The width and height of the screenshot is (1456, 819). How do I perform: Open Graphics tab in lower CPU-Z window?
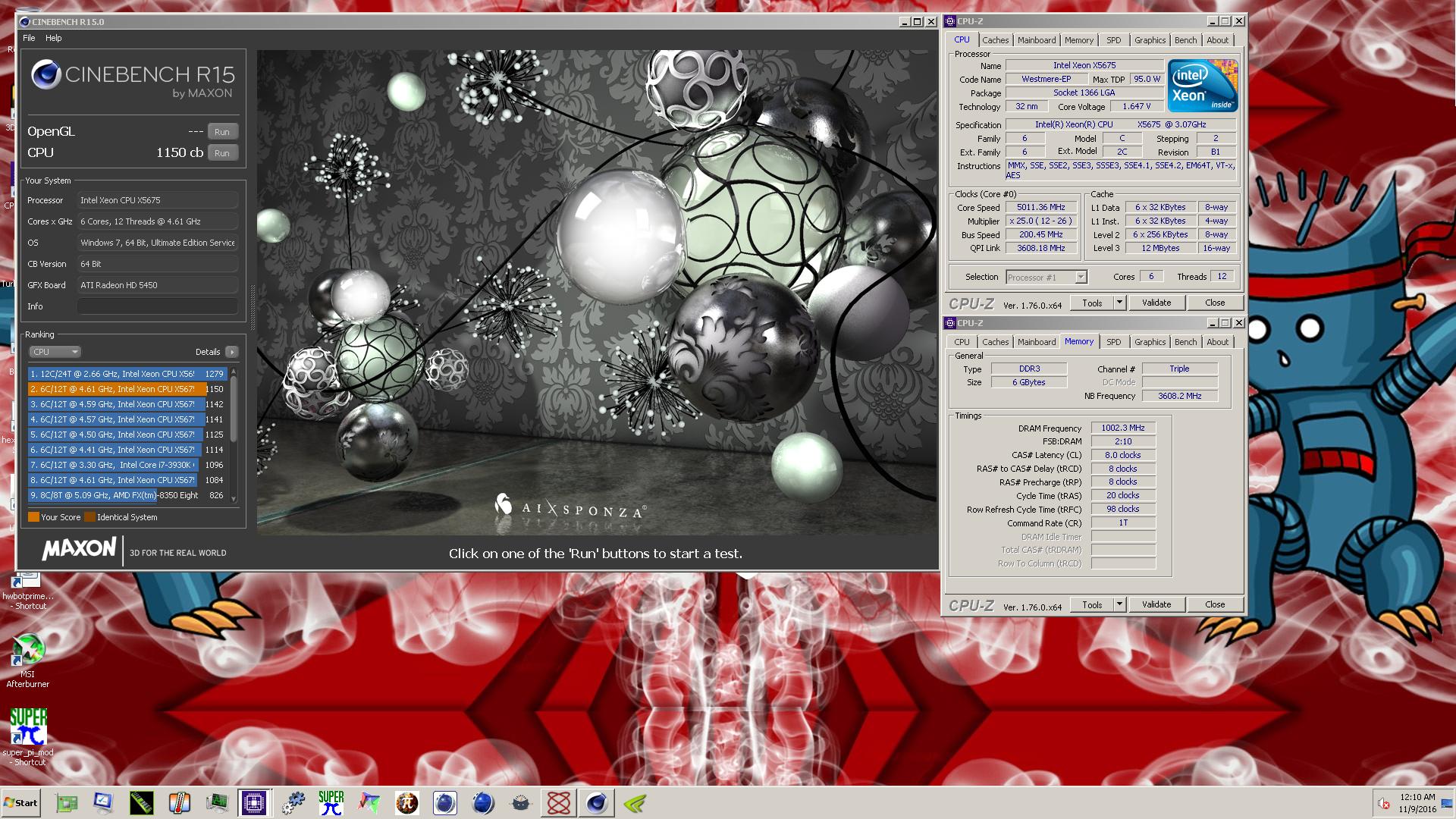pos(1150,342)
